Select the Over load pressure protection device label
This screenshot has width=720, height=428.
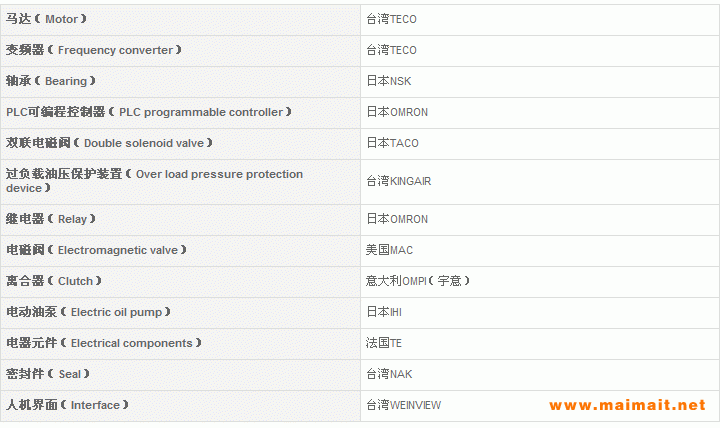point(154,181)
